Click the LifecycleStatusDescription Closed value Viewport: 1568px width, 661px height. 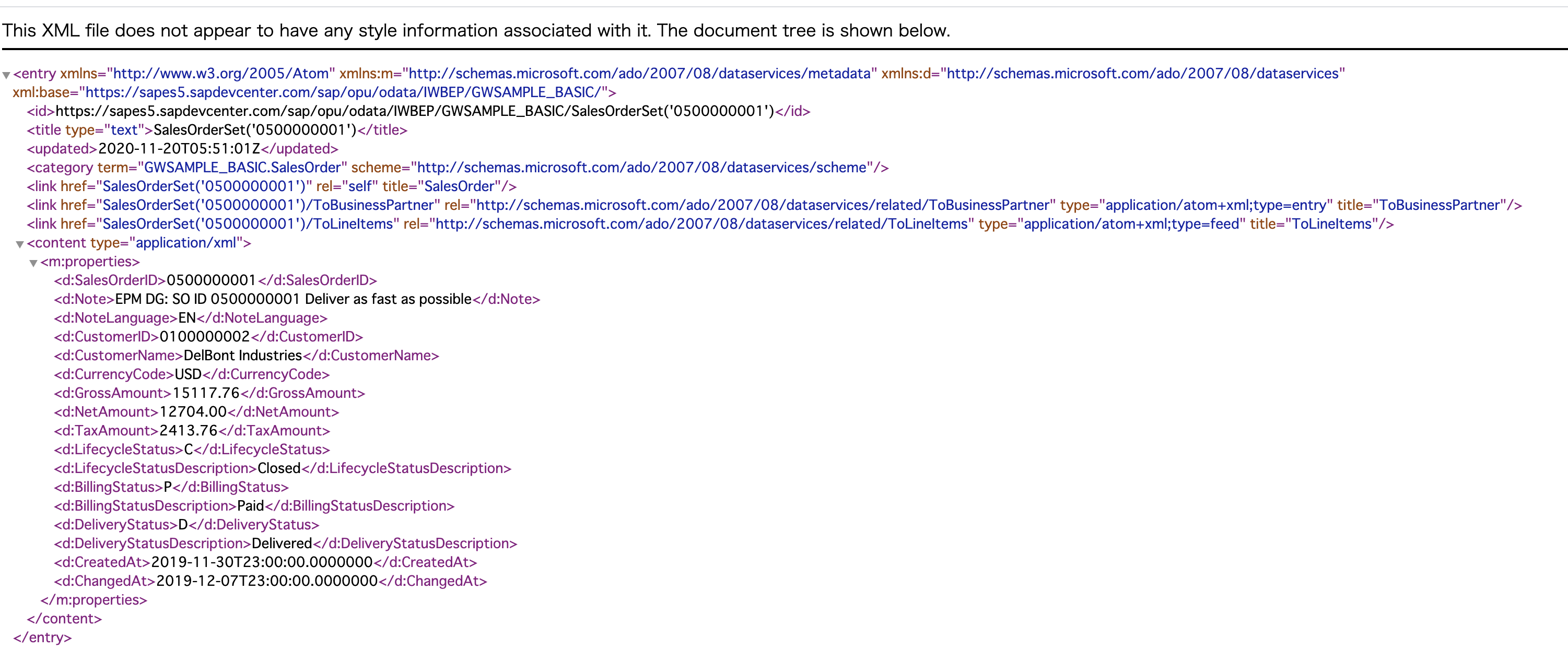[x=277, y=468]
